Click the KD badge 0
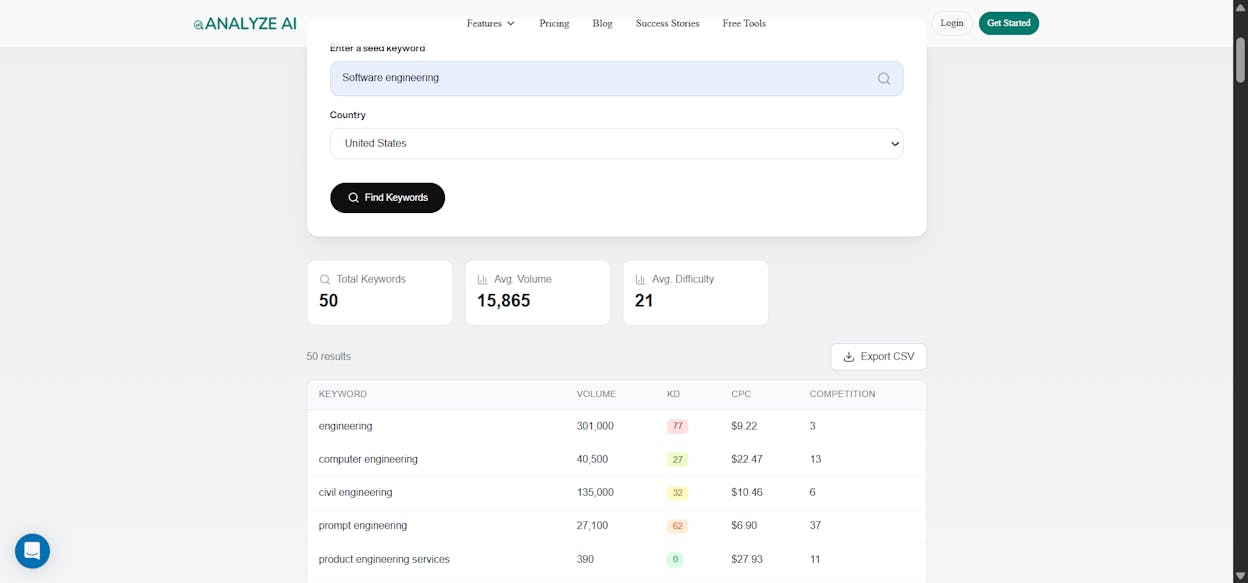Screen dimensions: 1248x583 coord(675,560)
